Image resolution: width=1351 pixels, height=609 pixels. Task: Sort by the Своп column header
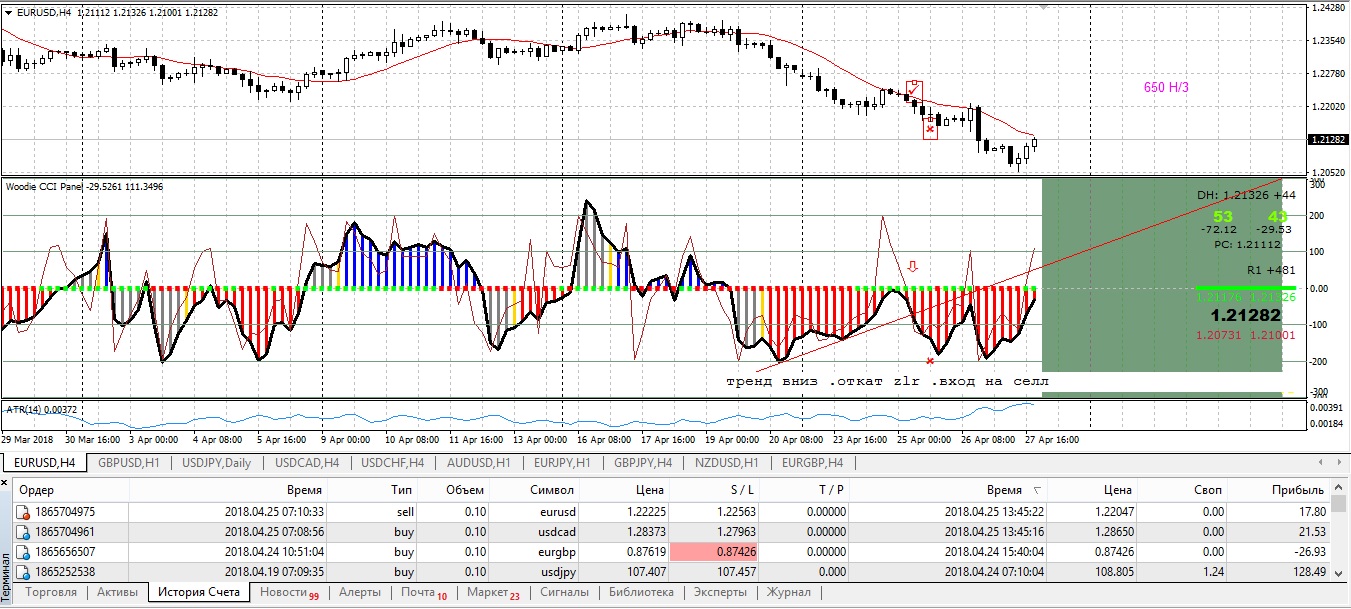click(x=1183, y=490)
